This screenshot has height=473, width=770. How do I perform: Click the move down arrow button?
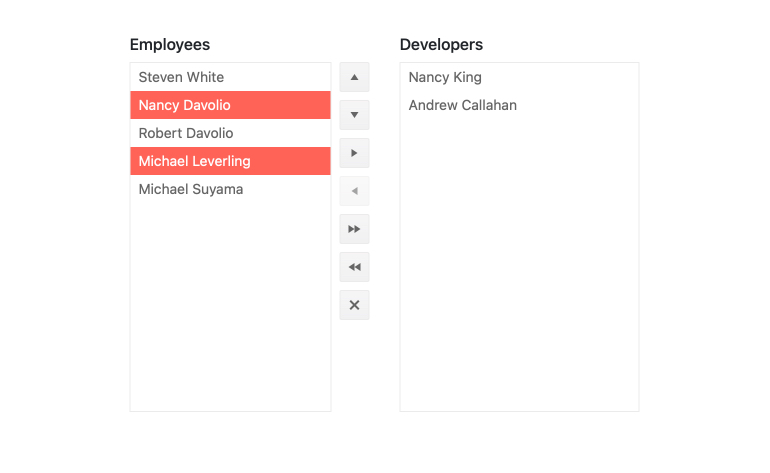tap(354, 115)
